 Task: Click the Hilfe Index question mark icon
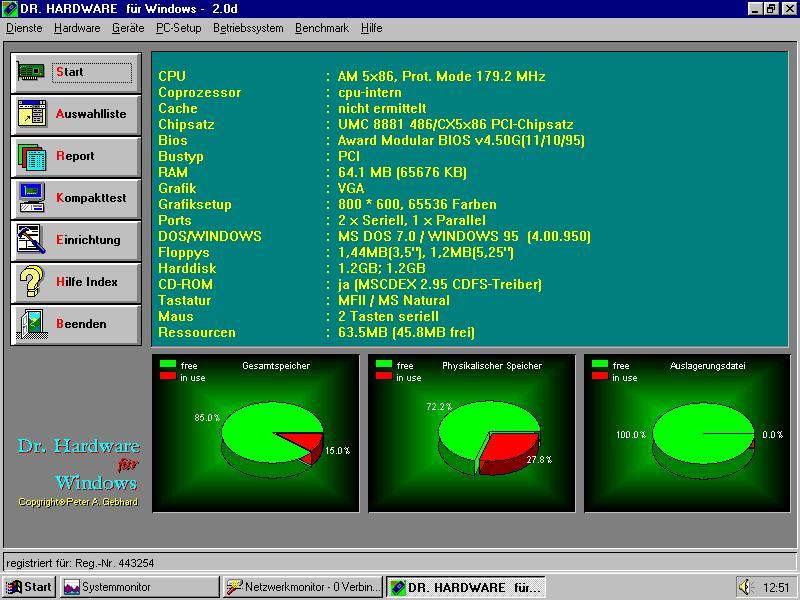[x=32, y=281]
